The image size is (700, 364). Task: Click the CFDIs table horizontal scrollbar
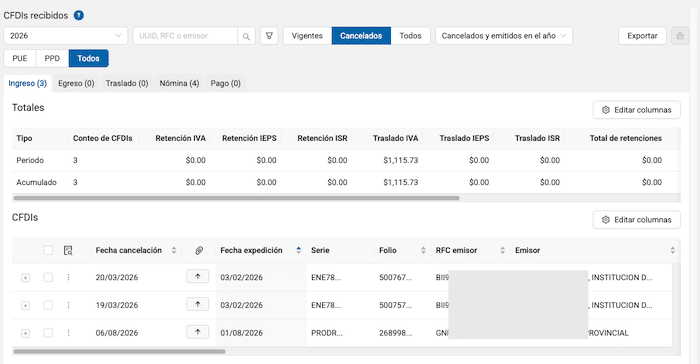pos(120,351)
